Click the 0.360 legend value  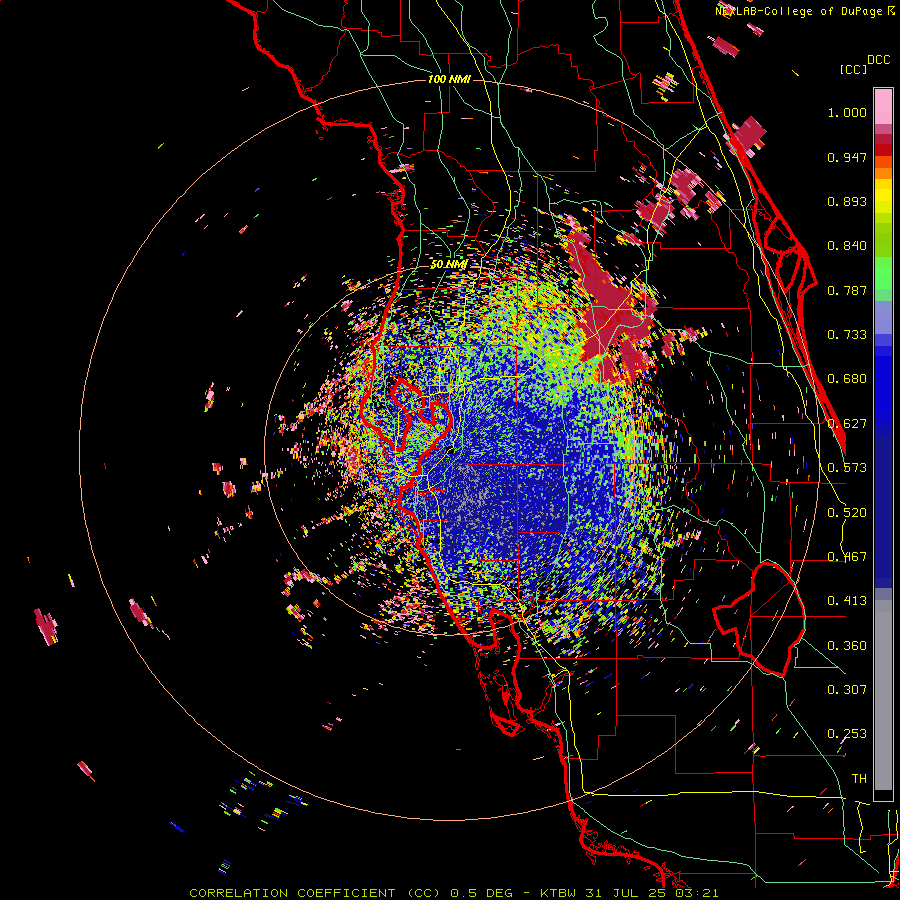847,646
